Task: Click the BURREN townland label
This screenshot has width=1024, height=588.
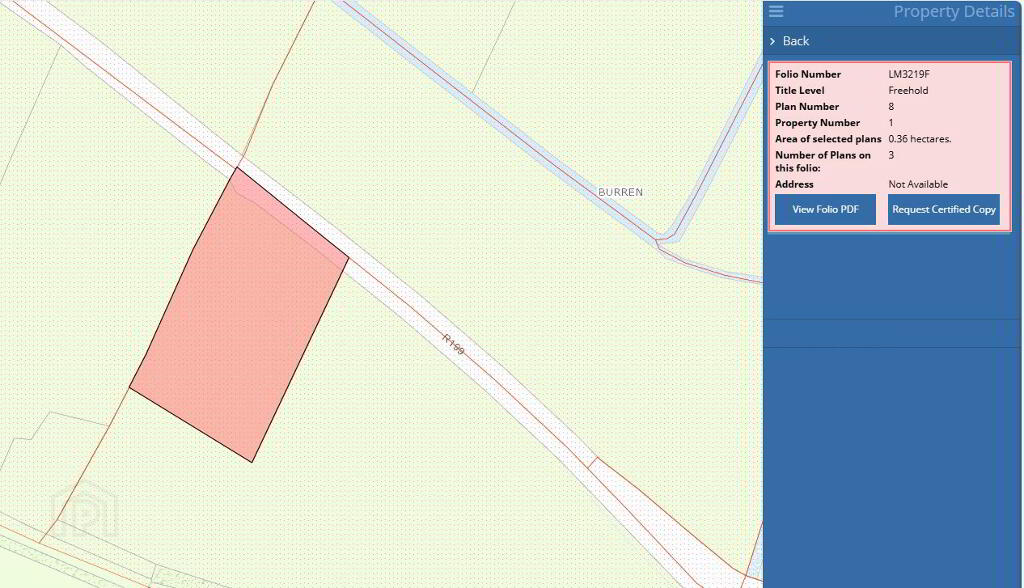Action: [620, 192]
